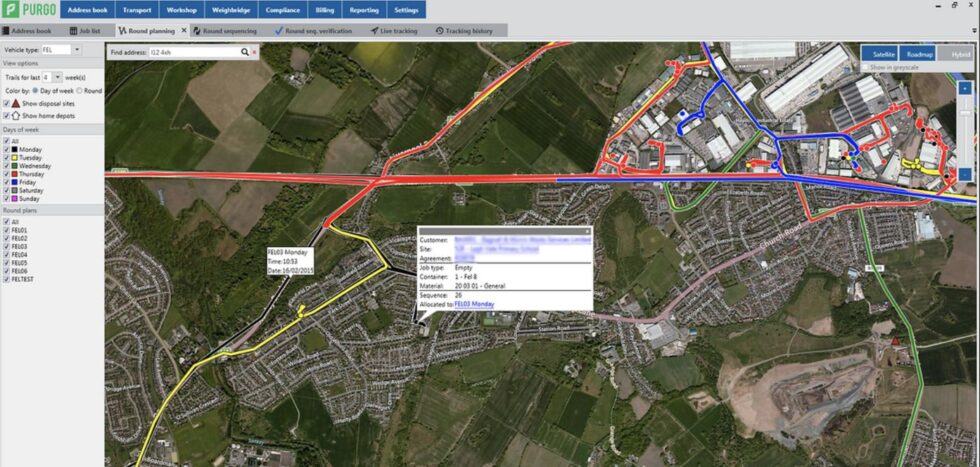
Task: Click the Purgo logo
Action: pos(29,10)
